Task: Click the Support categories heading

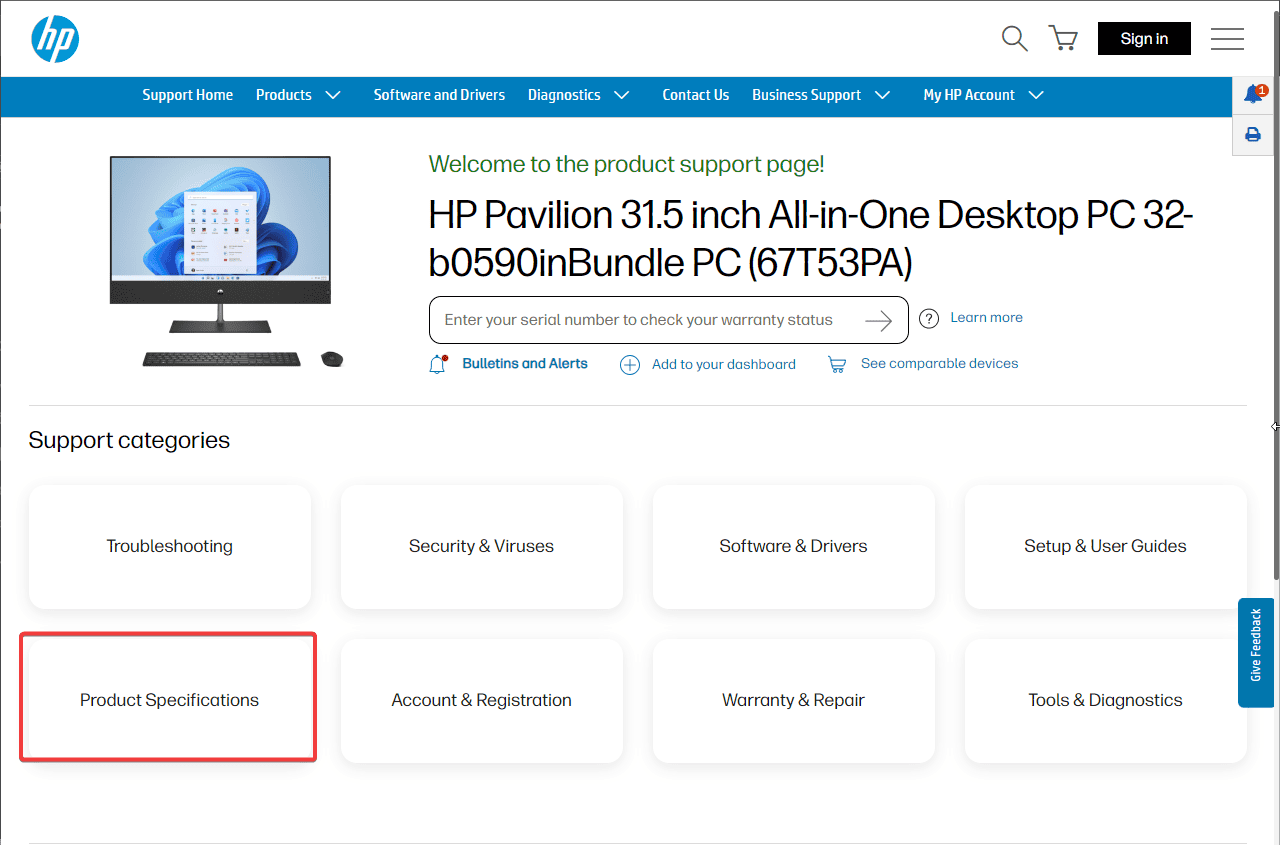Action: point(129,440)
